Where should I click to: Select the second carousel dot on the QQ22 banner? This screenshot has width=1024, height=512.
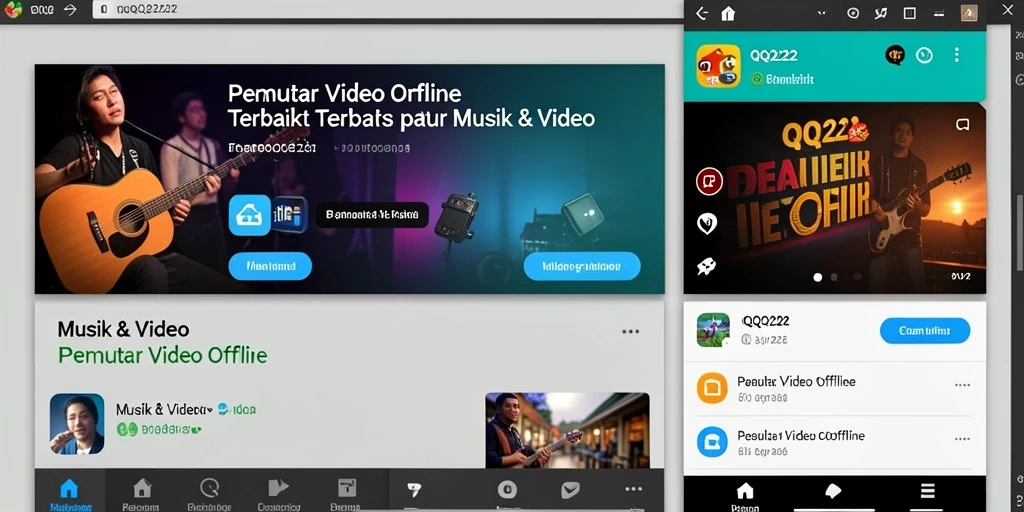click(834, 277)
